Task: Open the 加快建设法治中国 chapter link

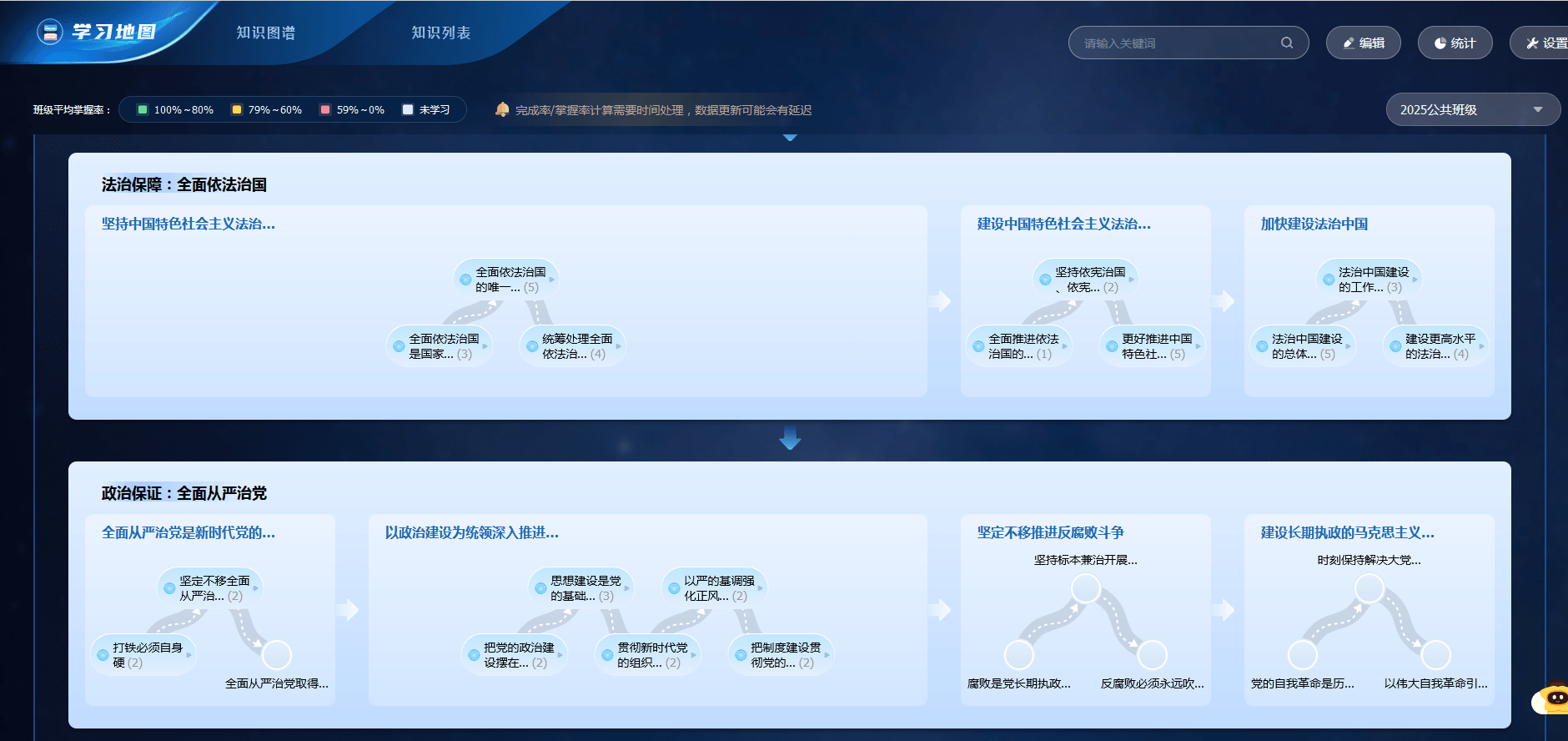Action: tap(1314, 224)
